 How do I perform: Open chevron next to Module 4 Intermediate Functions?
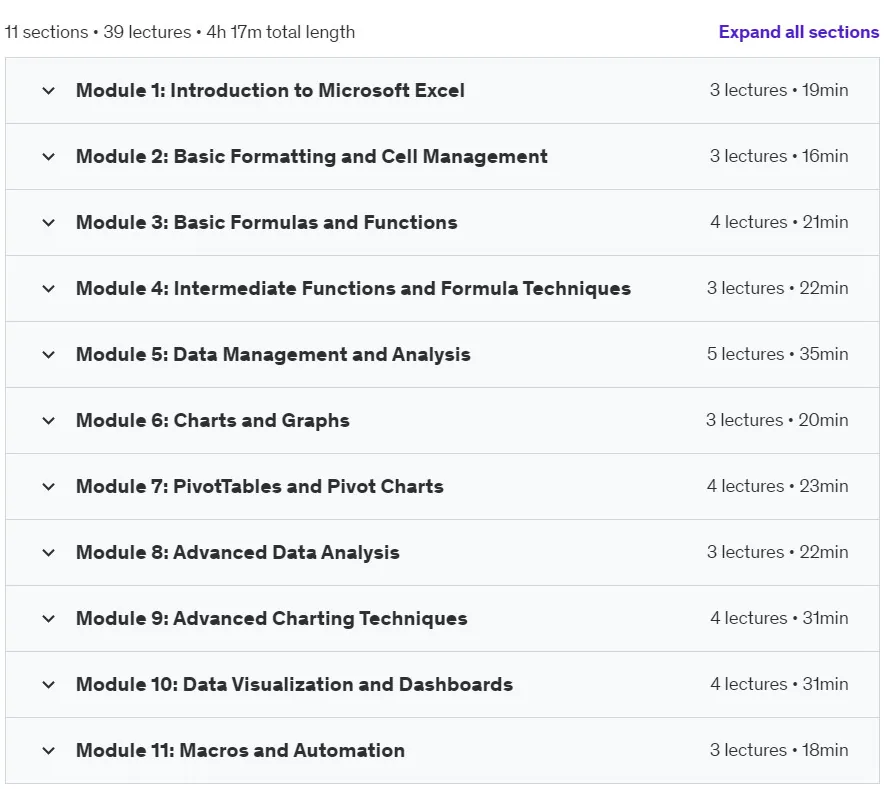pyautogui.click(x=48, y=289)
